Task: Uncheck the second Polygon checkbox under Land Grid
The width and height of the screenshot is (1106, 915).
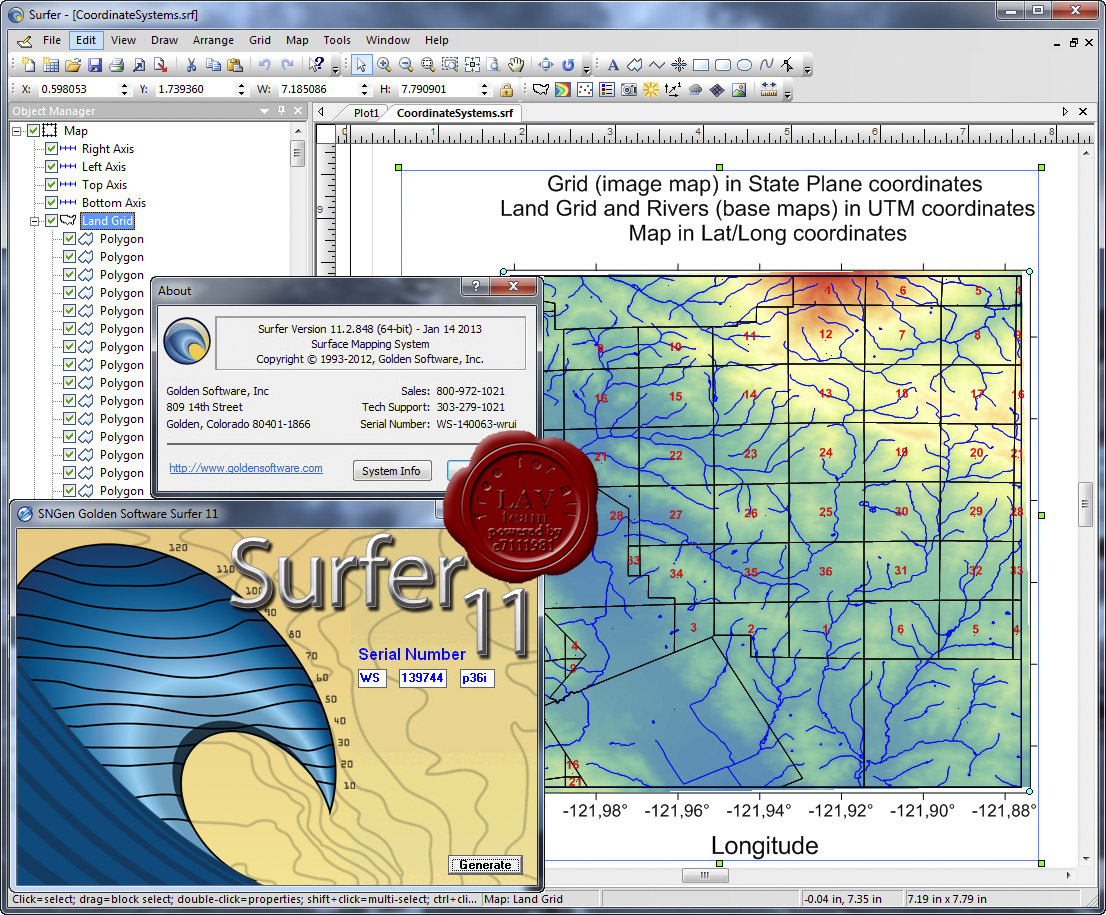Action: (x=69, y=257)
